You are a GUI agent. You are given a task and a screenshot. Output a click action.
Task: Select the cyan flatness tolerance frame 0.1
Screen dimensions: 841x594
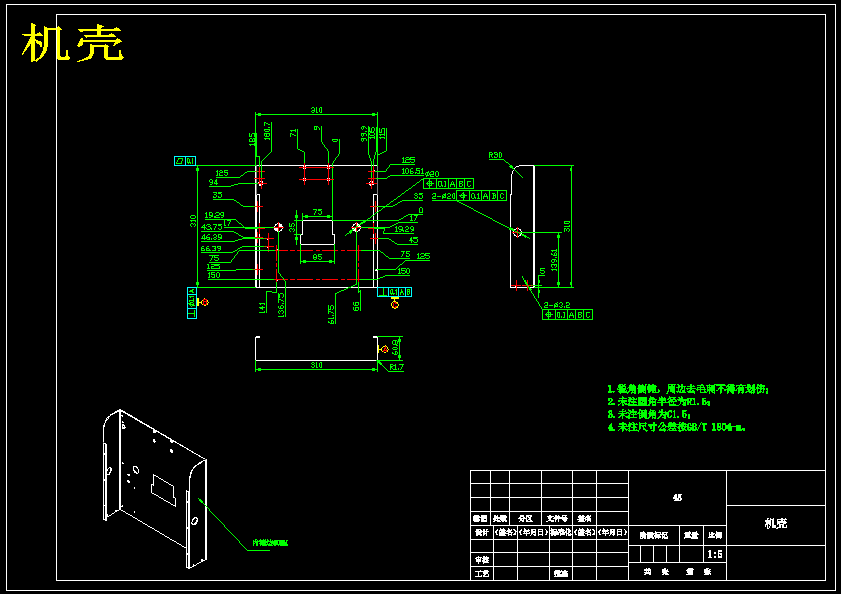click(x=185, y=160)
